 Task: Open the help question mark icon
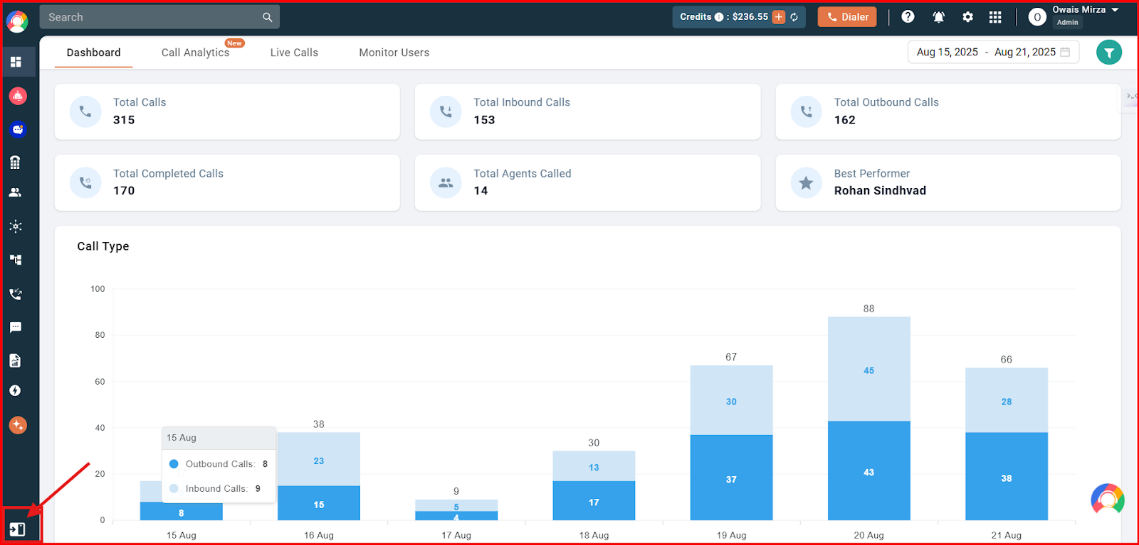[x=908, y=17]
